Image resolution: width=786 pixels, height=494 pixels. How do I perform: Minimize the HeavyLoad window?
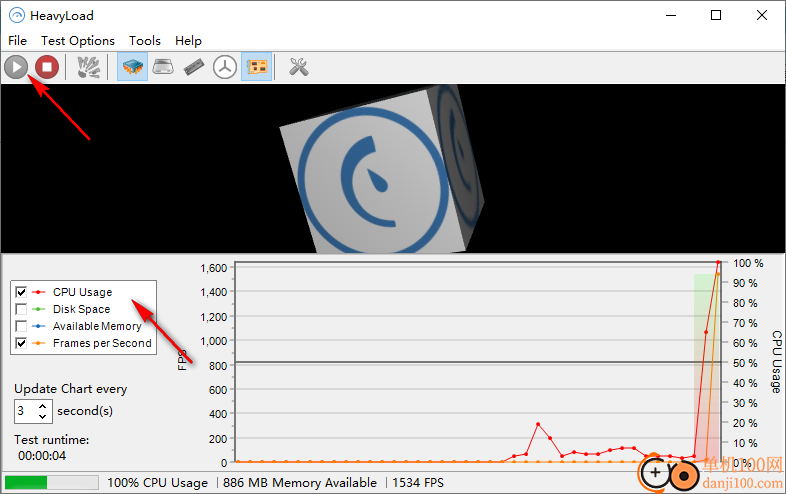point(671,16)
